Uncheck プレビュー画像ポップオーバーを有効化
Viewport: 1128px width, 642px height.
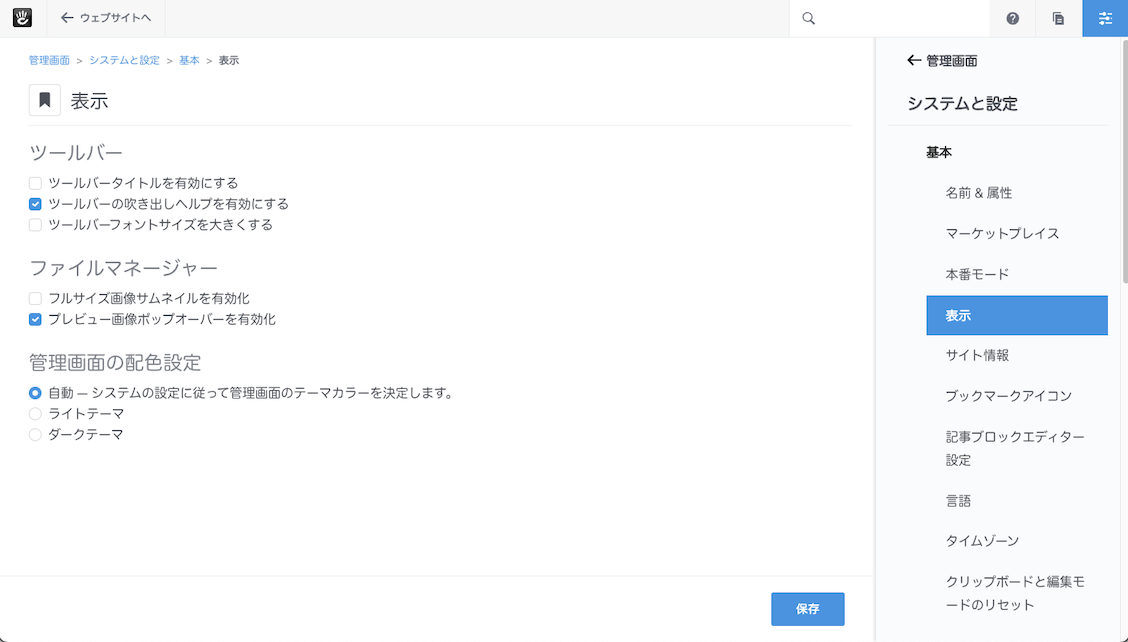point(35,320)
